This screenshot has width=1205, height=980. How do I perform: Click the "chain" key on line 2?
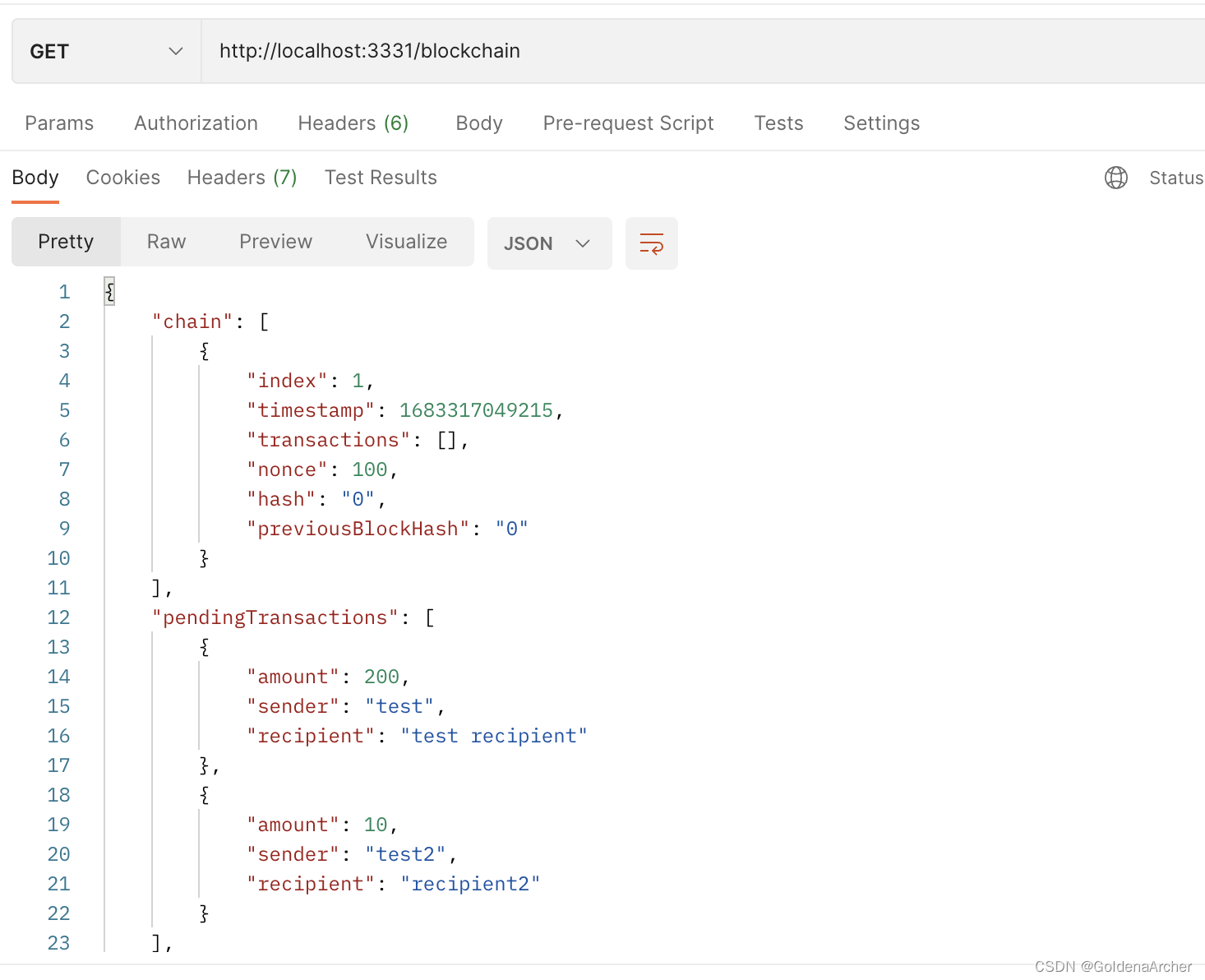click(192, 321)
